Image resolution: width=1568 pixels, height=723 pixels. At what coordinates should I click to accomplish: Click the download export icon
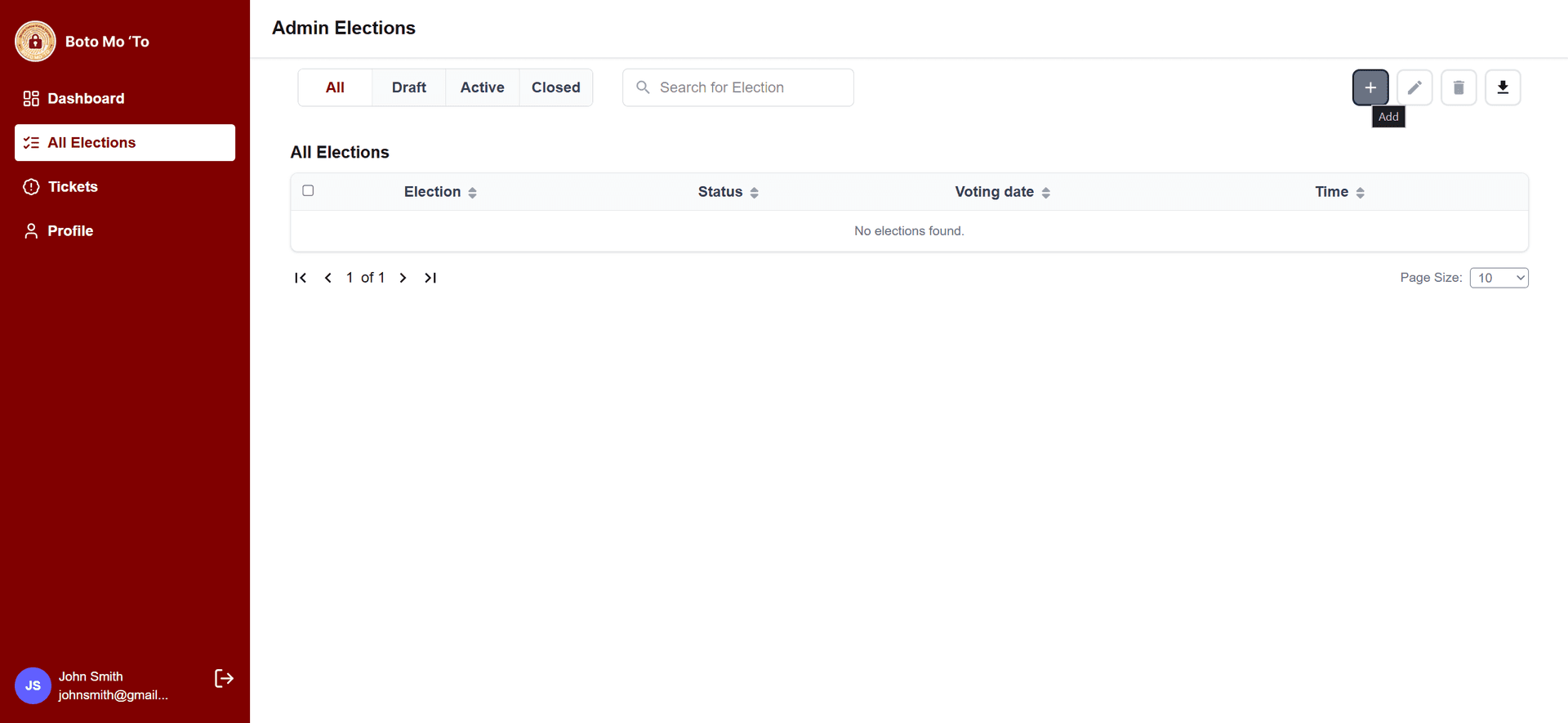point(1503,87)
